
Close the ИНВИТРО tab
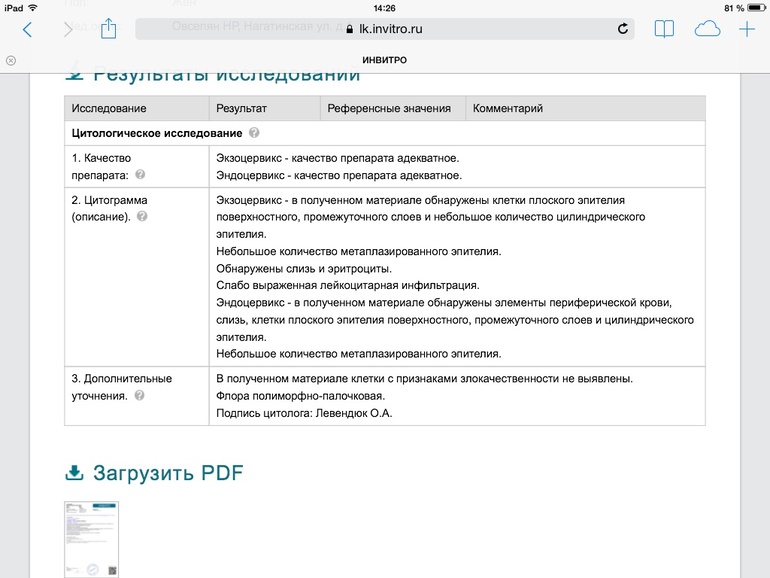tap(11, 60)
